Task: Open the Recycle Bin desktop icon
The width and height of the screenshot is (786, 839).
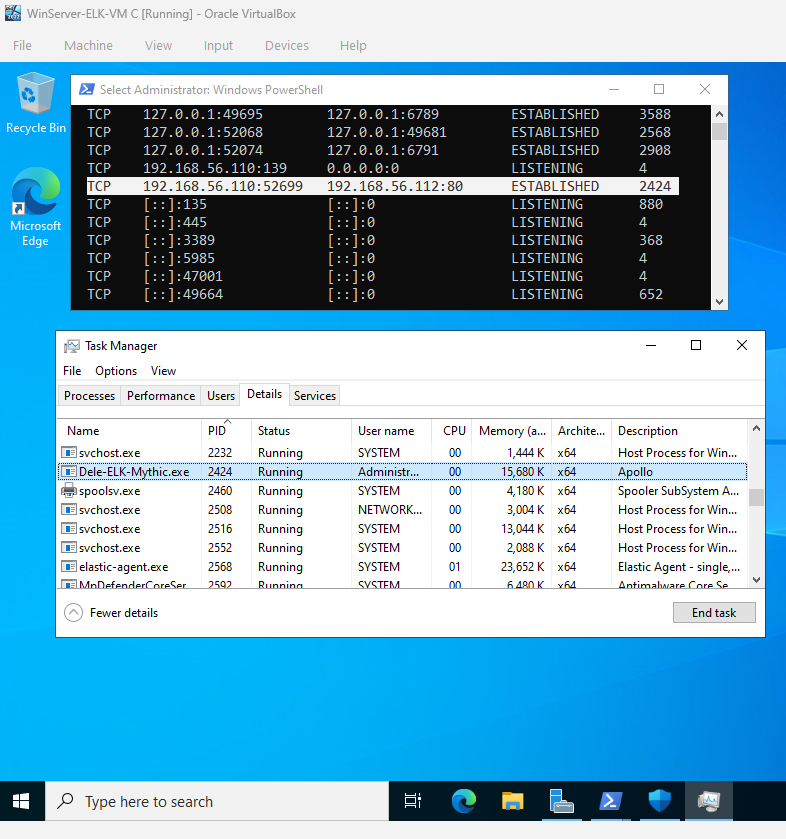Action: pyautogui.click(x=36, y=103)
